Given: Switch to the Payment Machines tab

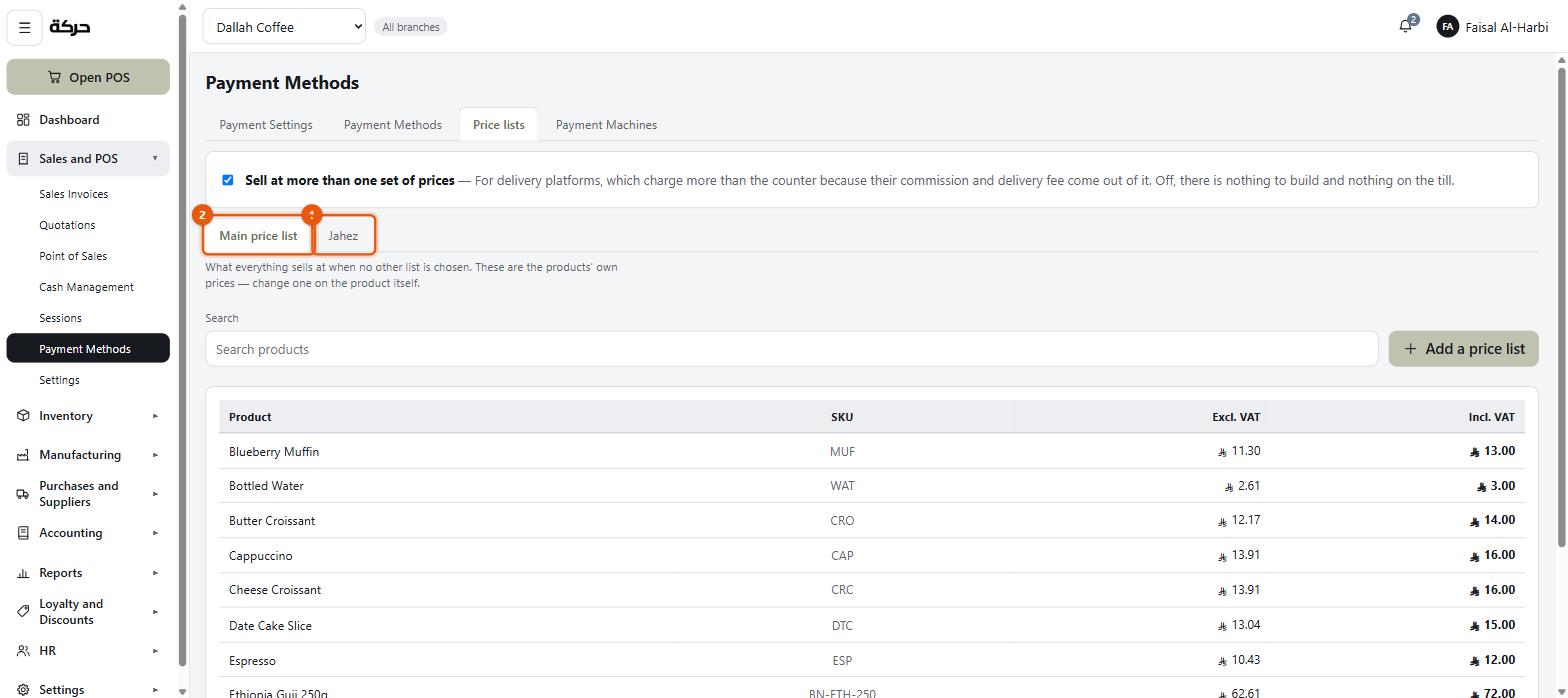Looking at the screenshot, I should 606,125.
